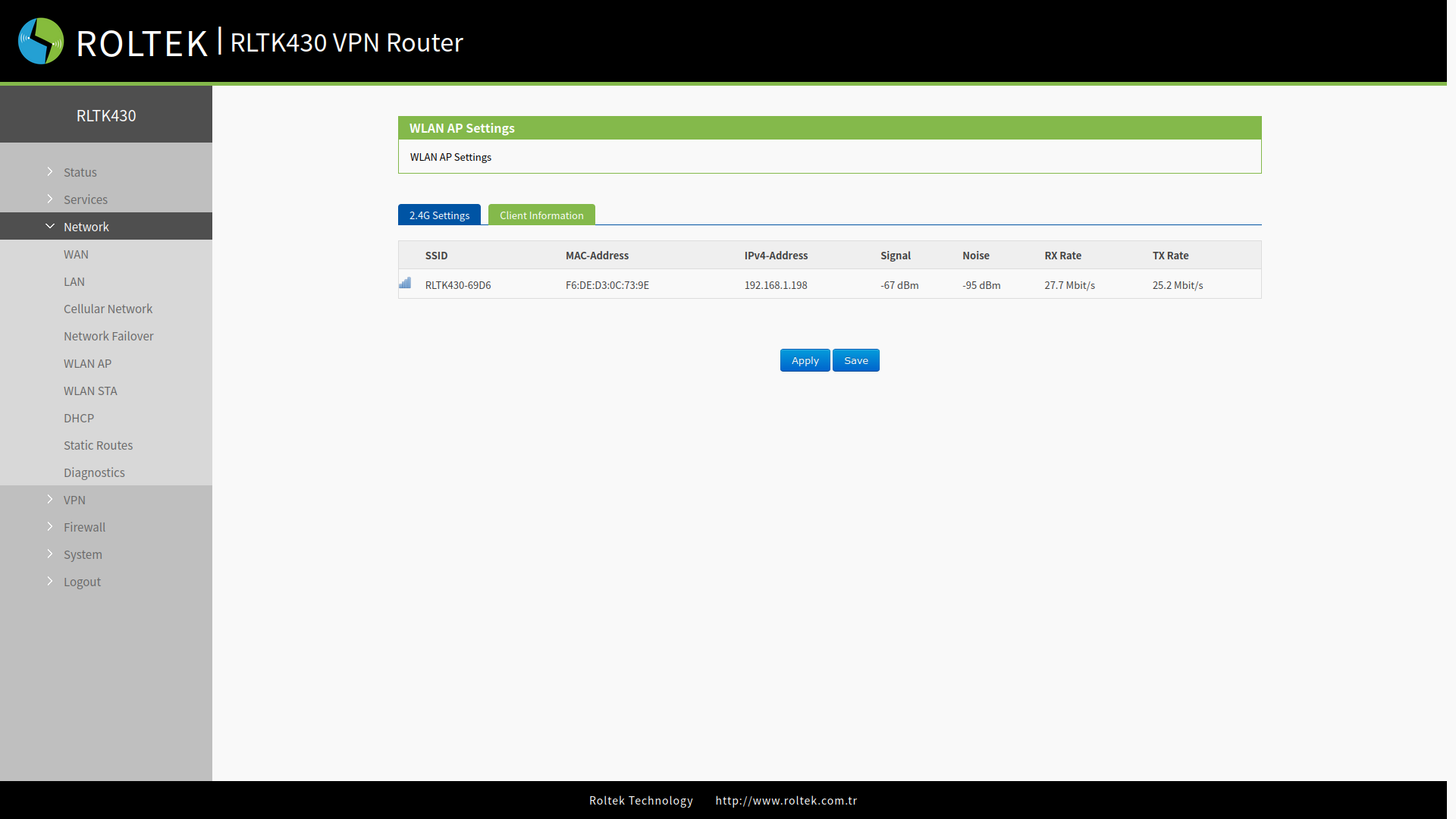
Task: Click the Apply button
Action: point(805,360)
